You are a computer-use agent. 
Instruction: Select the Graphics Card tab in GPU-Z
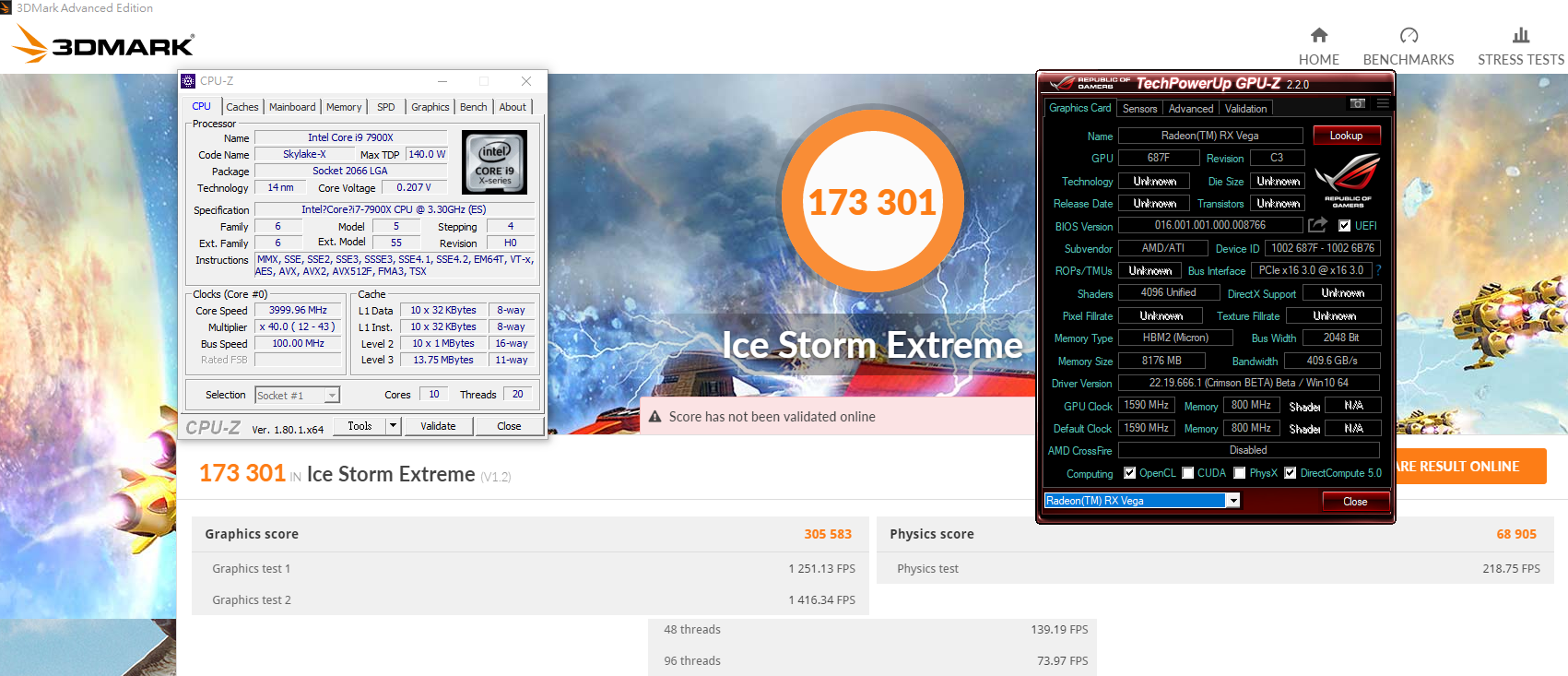coord(1079,108)
